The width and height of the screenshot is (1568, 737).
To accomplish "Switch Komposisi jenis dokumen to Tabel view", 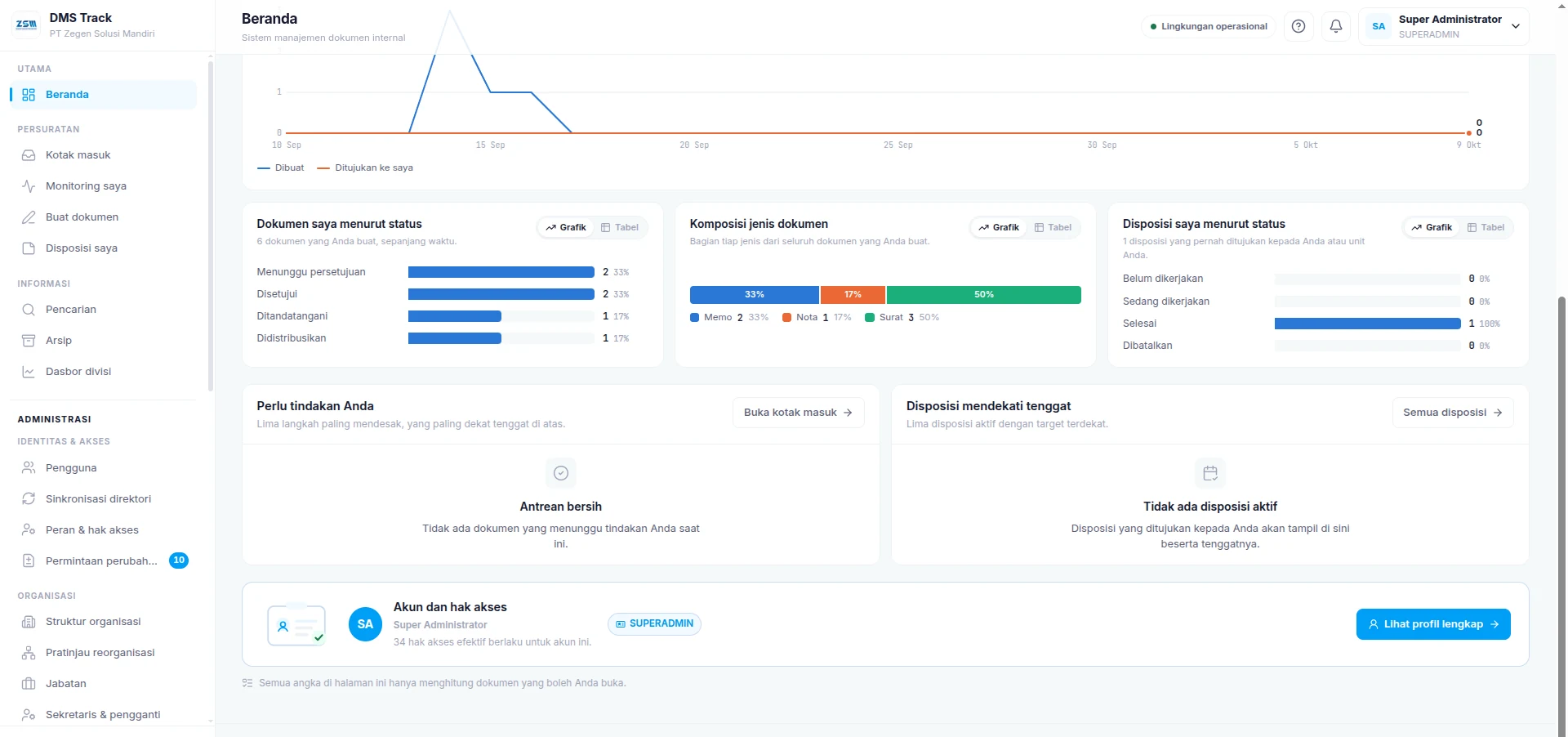I will point(1053,227).
